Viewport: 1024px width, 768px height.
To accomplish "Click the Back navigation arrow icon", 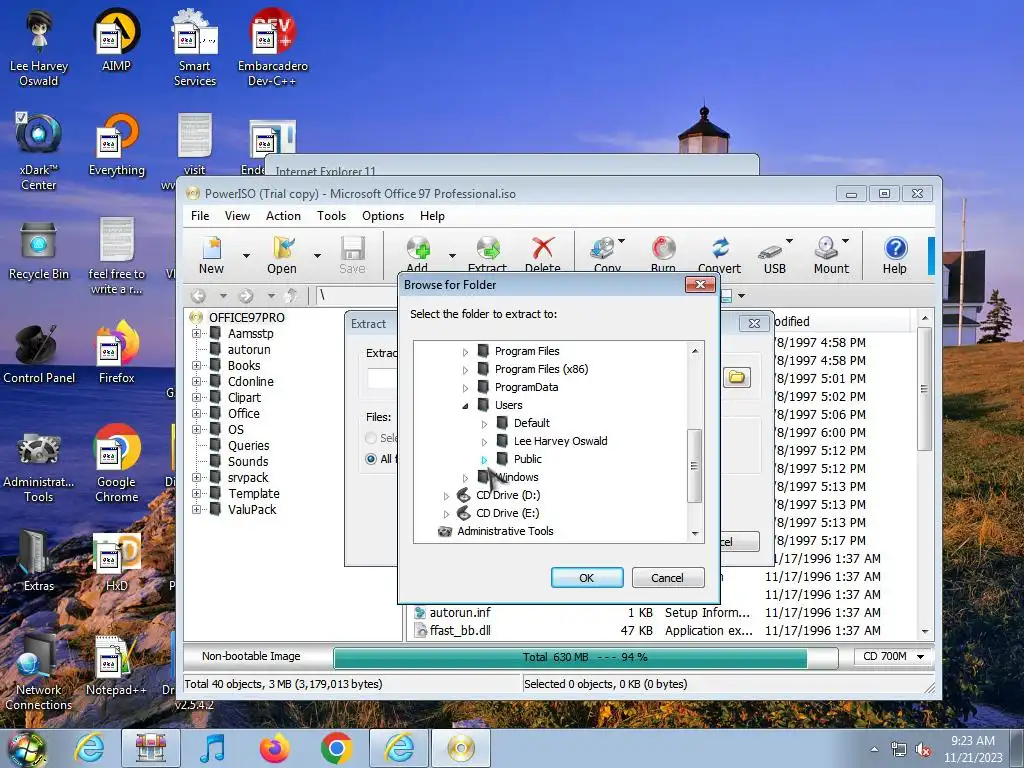I will pyautogui.click(x=199, y=296).
